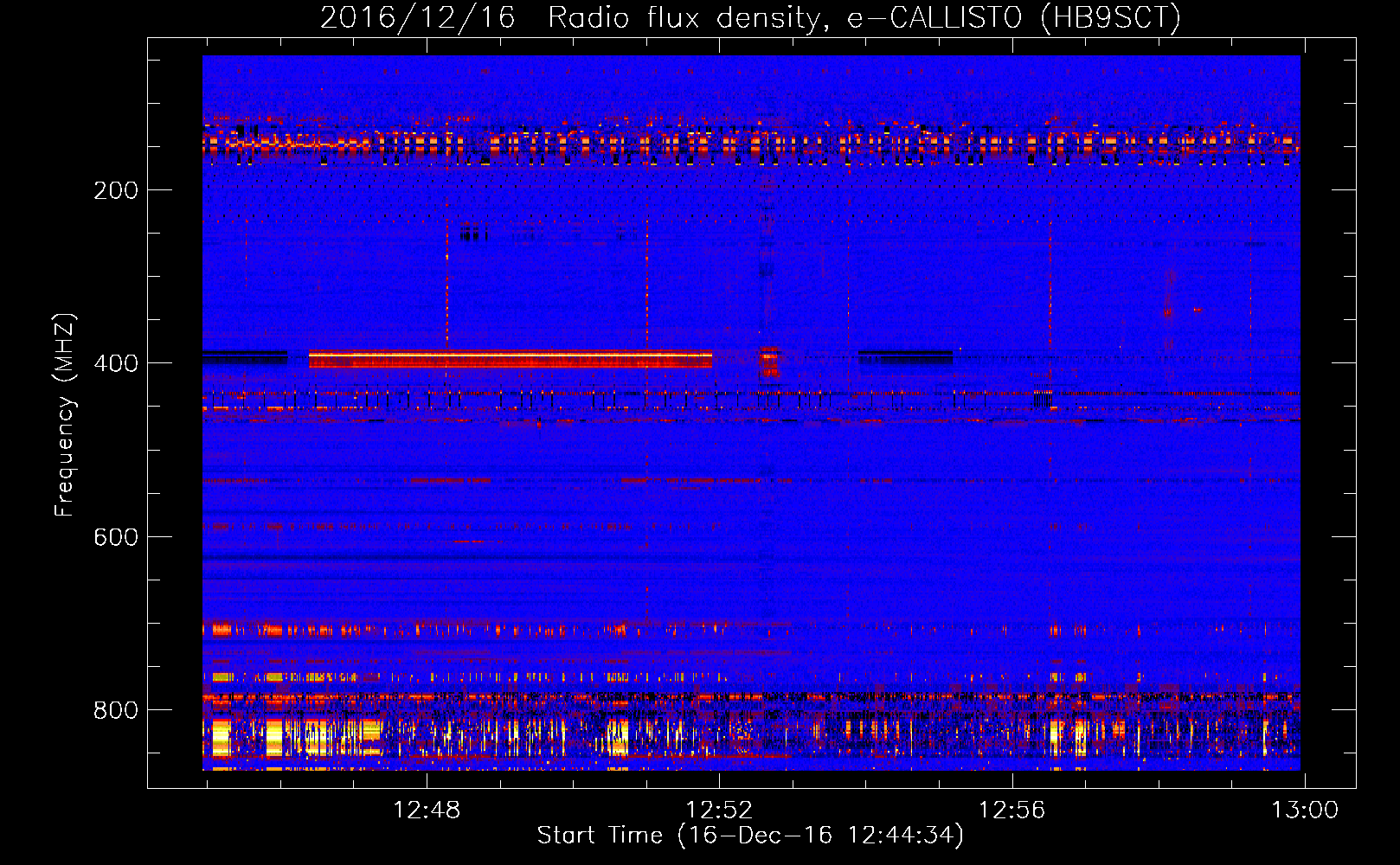Click the 13:00 time tick label
Viewport: 1400px width, 865px height.
[x=1304, y=811]
